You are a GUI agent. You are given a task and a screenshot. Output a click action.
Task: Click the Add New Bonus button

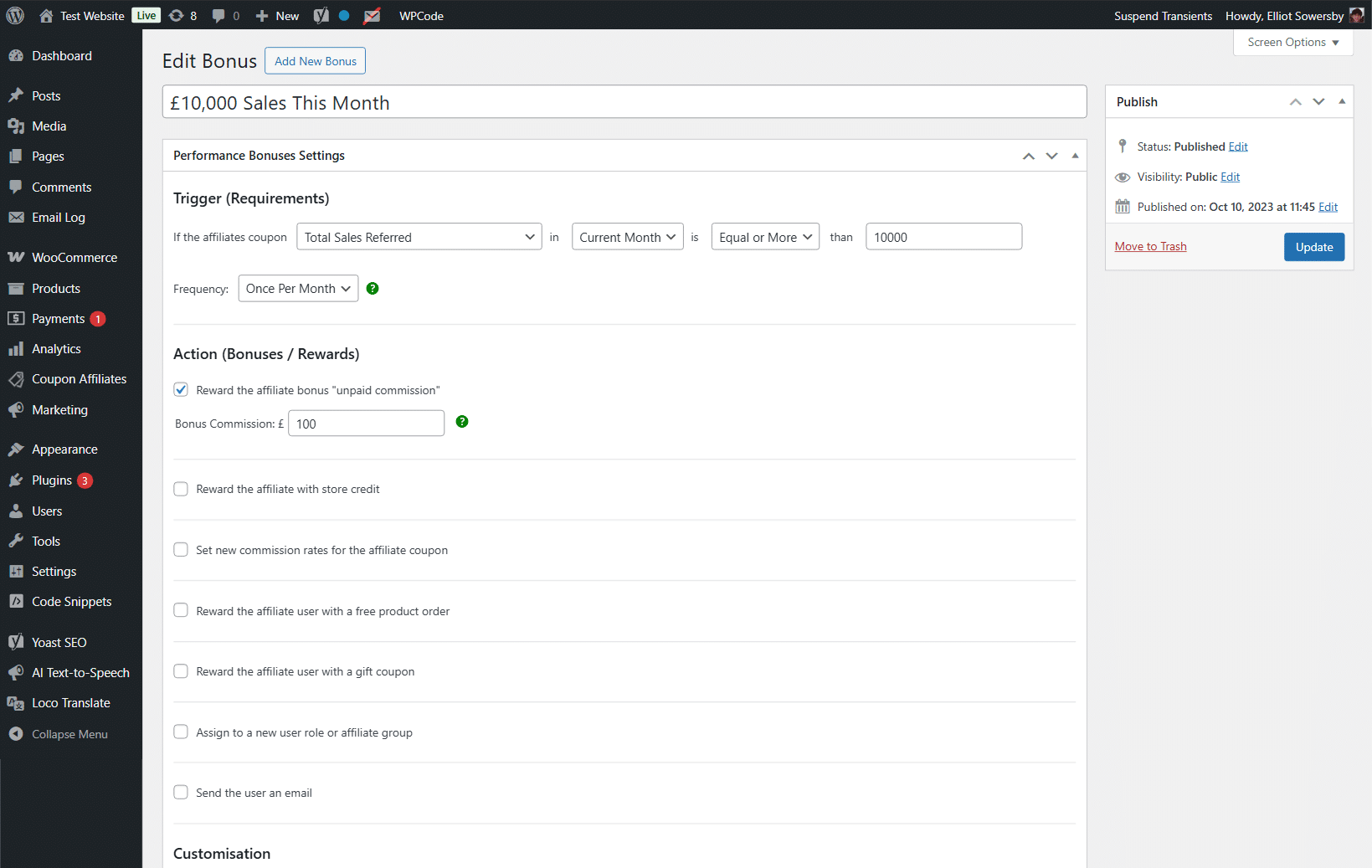coord(315,61)
